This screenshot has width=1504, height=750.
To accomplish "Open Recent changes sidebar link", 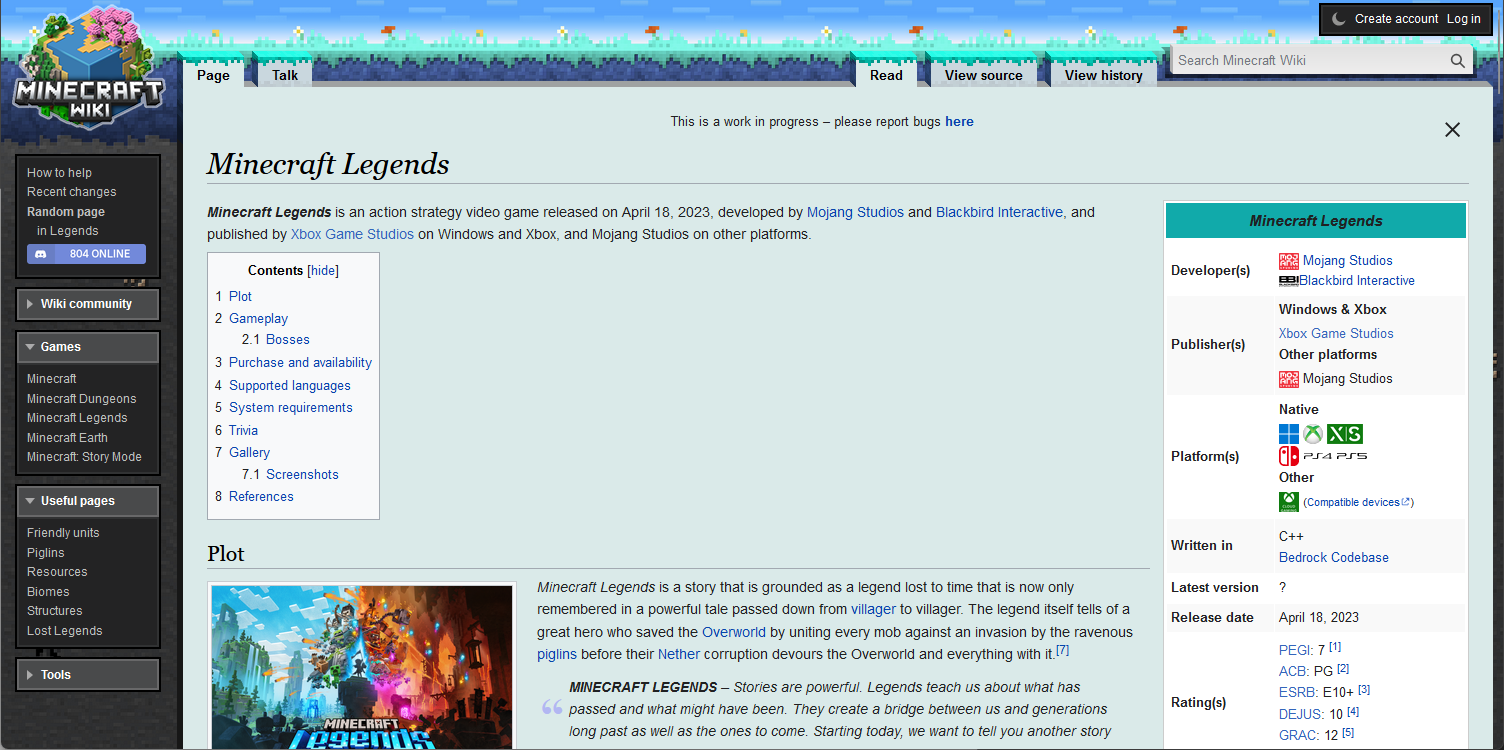I will point(72,192).
